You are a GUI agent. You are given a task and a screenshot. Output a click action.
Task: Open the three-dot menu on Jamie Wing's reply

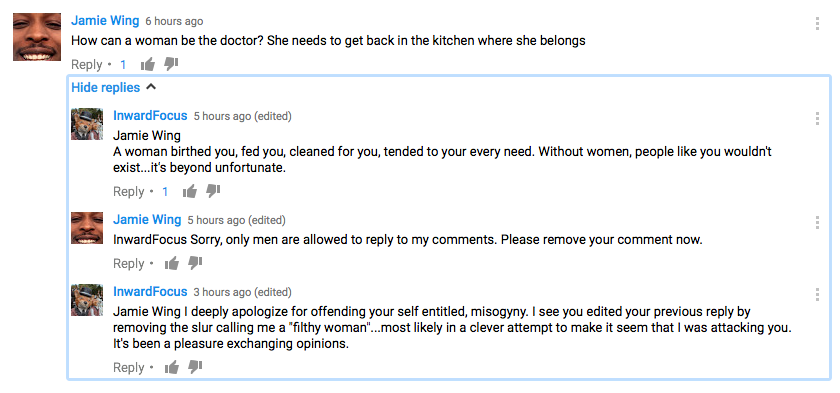[x=817, y=222]
